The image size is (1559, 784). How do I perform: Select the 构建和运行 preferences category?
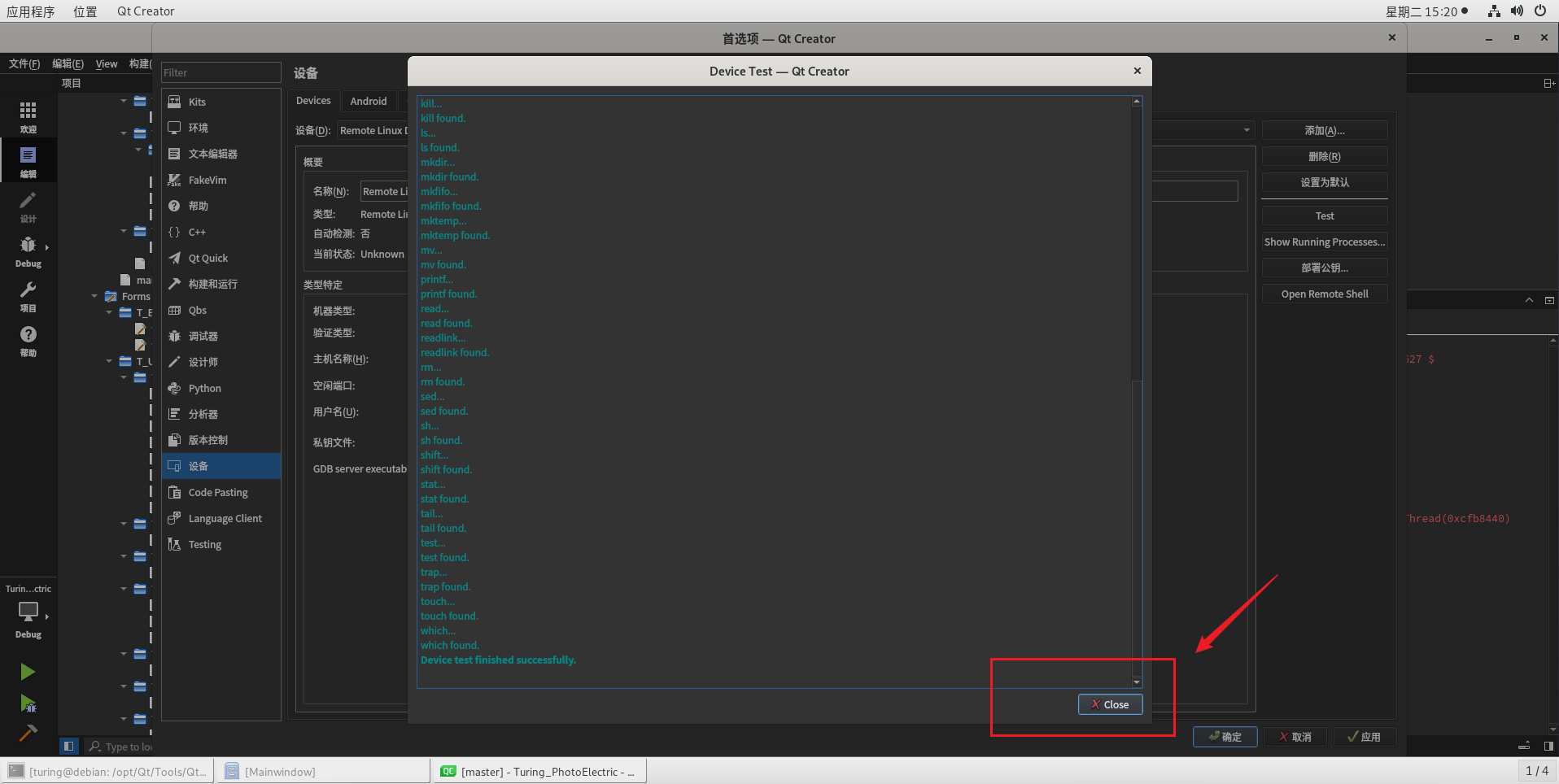click(x=221, y=284)
